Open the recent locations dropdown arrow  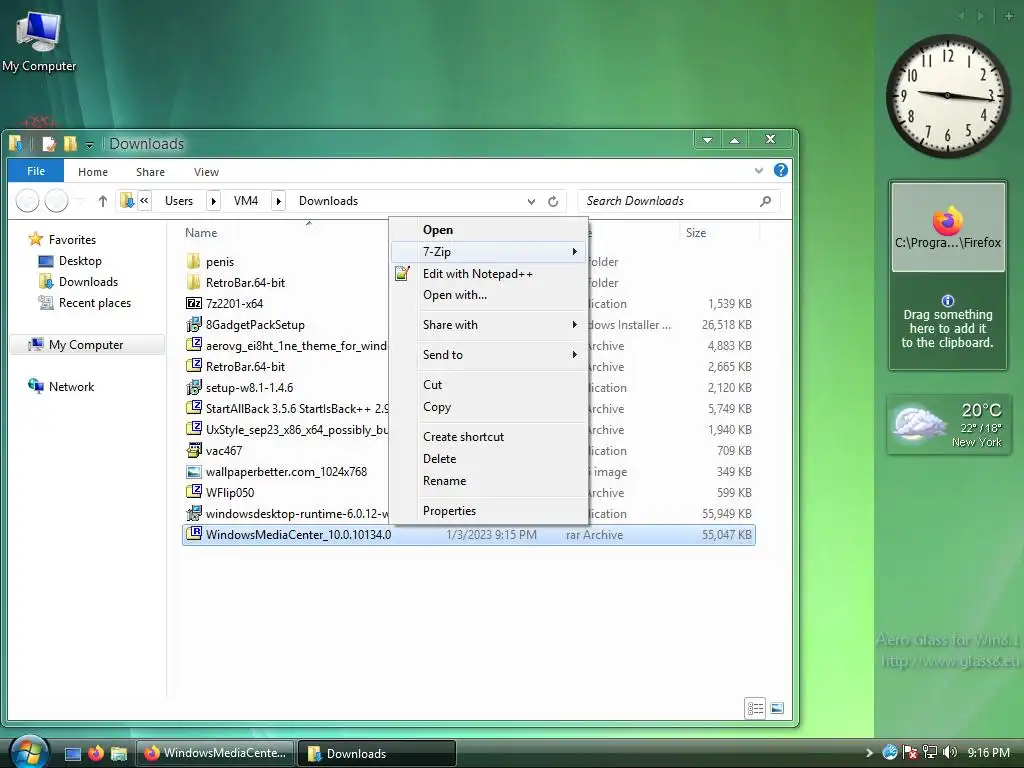(80, 201)
